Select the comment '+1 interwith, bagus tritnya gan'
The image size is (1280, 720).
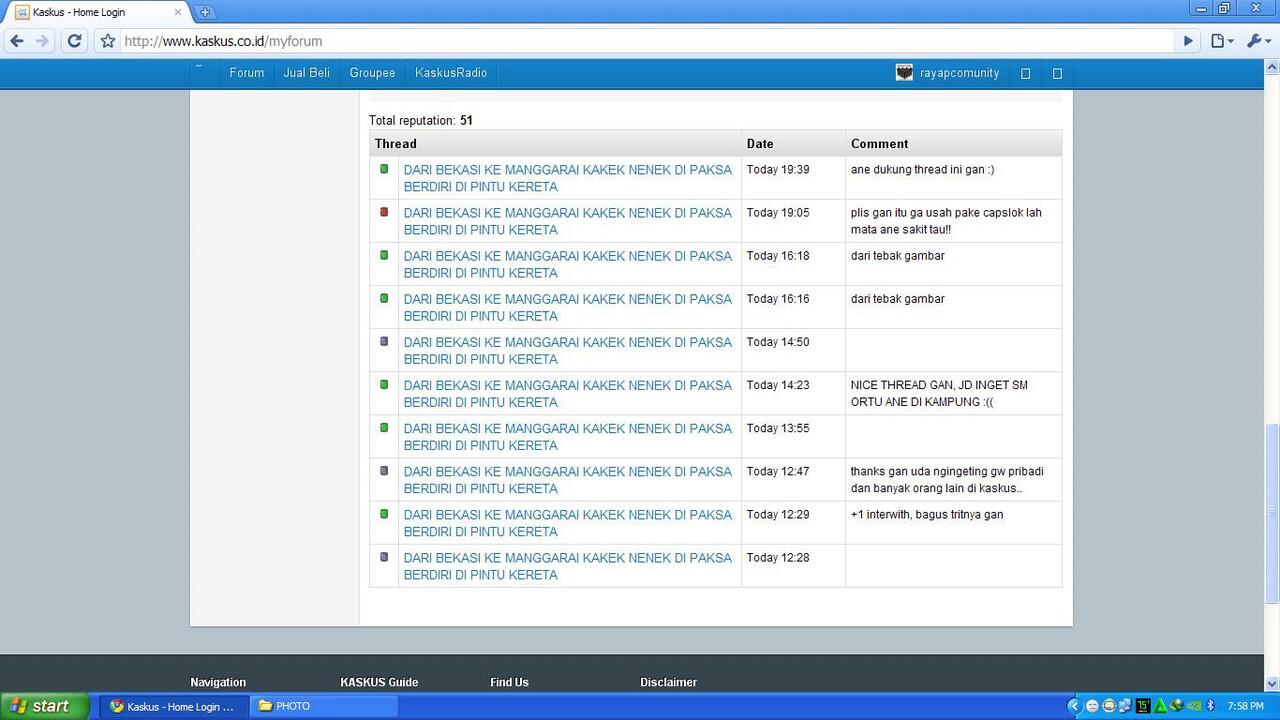pos(927,515)
